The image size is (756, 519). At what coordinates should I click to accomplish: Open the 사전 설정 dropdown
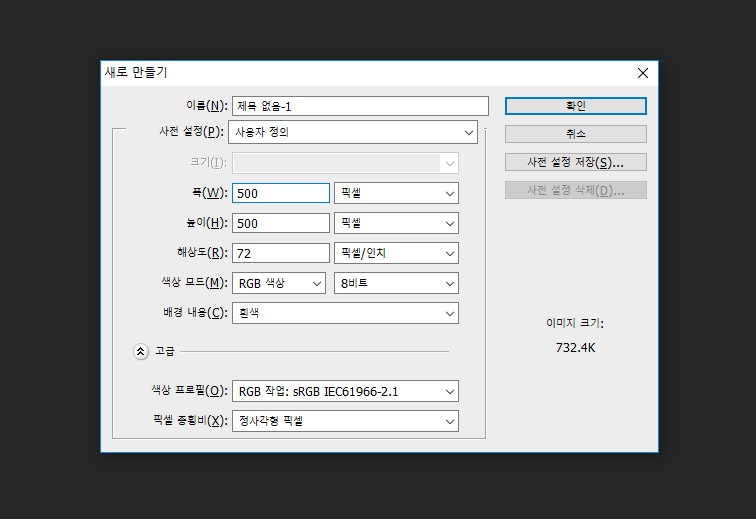tap(353, 132)
